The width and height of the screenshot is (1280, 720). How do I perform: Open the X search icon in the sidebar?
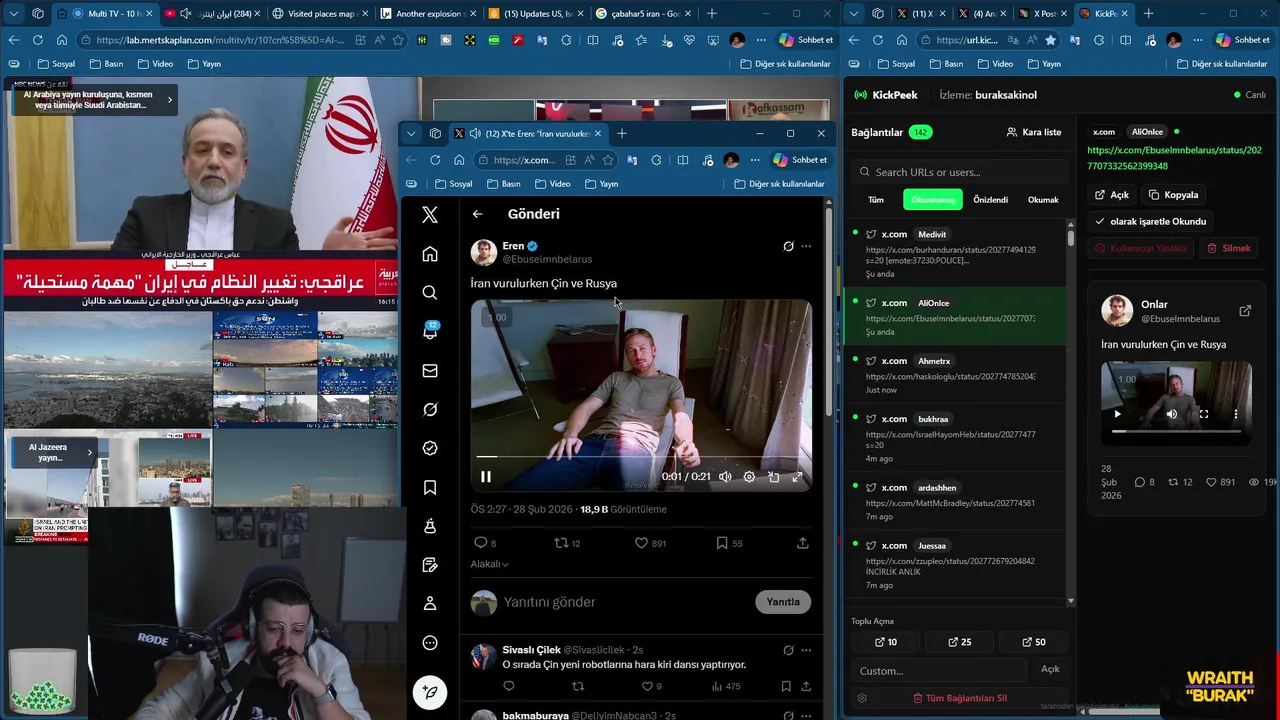430,293
